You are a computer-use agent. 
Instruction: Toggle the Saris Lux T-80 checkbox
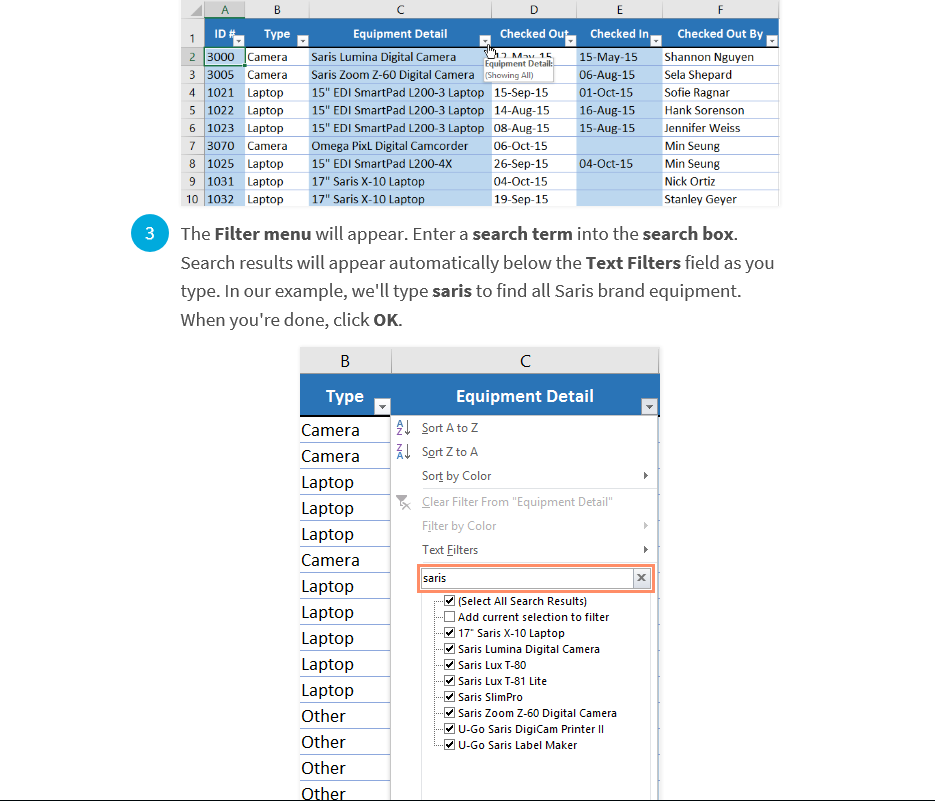point(450,665)
